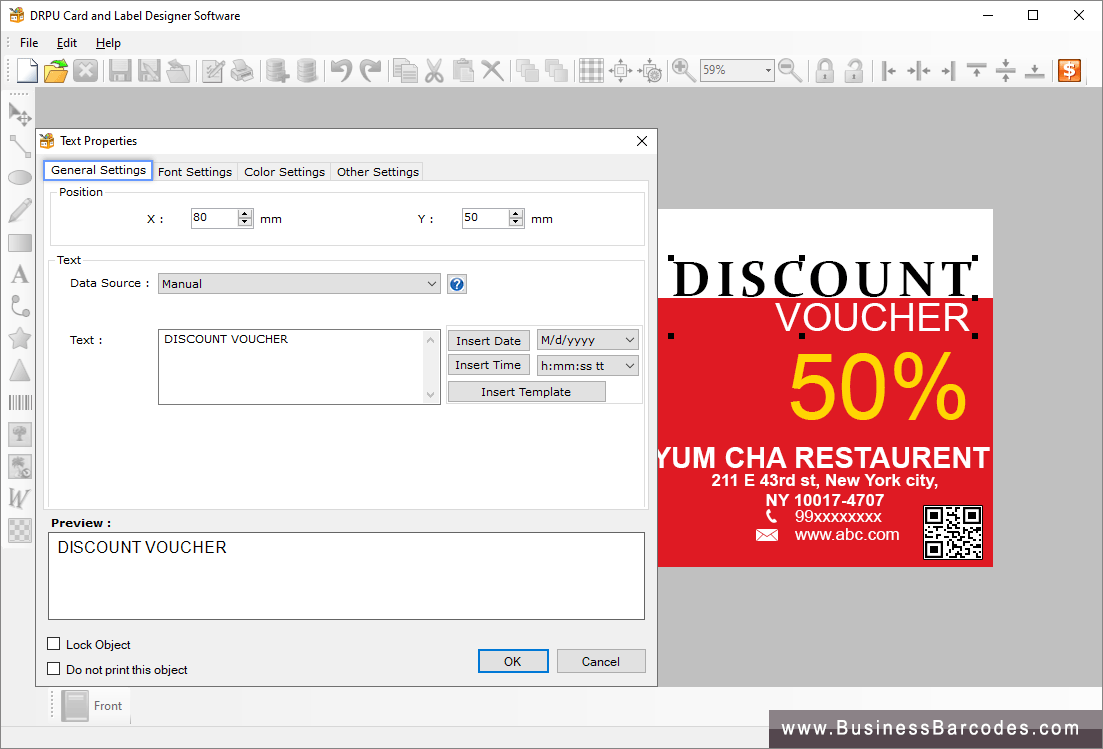
Task: Select the Ellipse shape tool
Action: tap(20, 178)
